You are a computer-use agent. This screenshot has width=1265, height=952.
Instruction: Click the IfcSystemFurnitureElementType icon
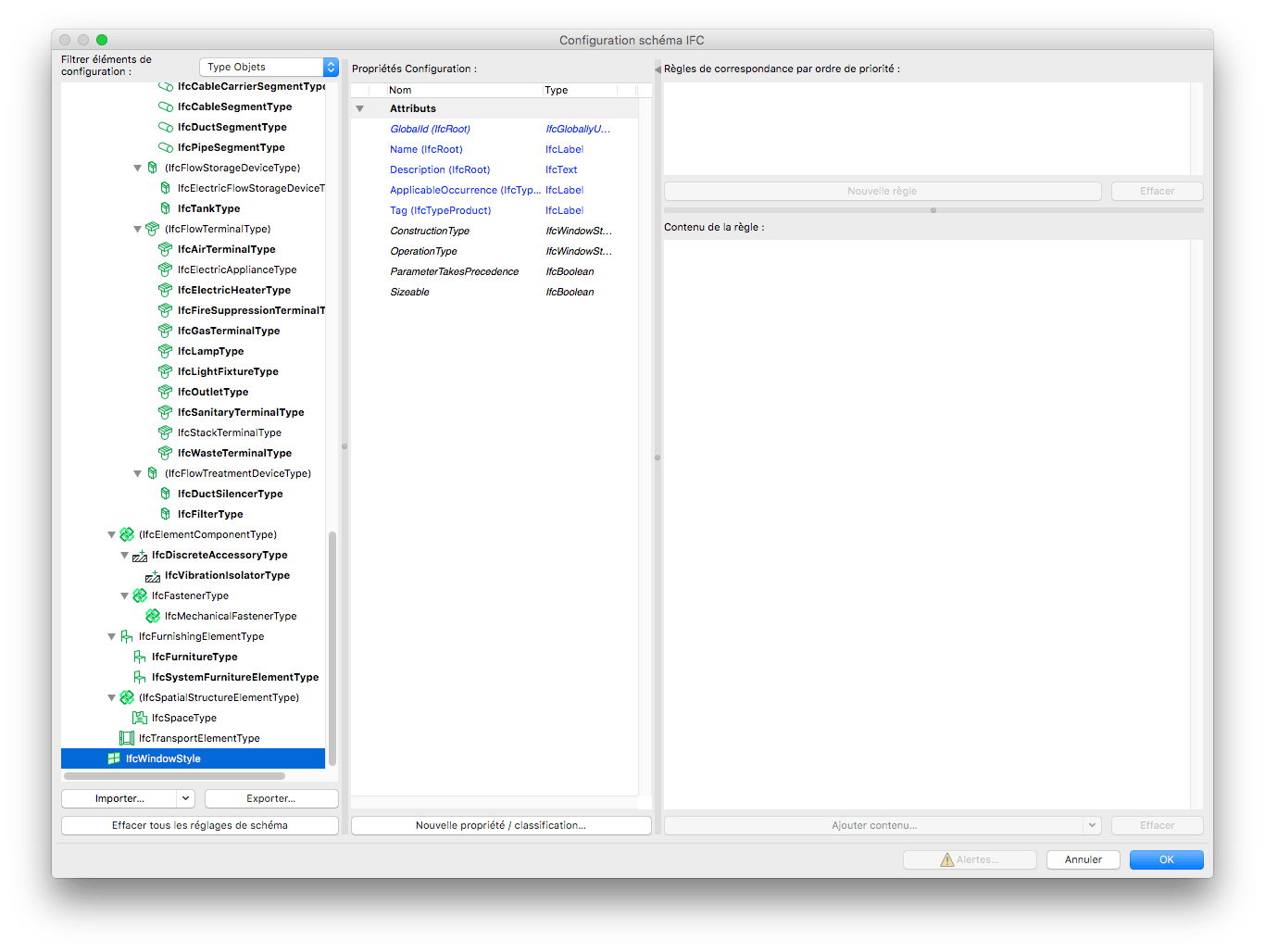click(x=140, y=677)
